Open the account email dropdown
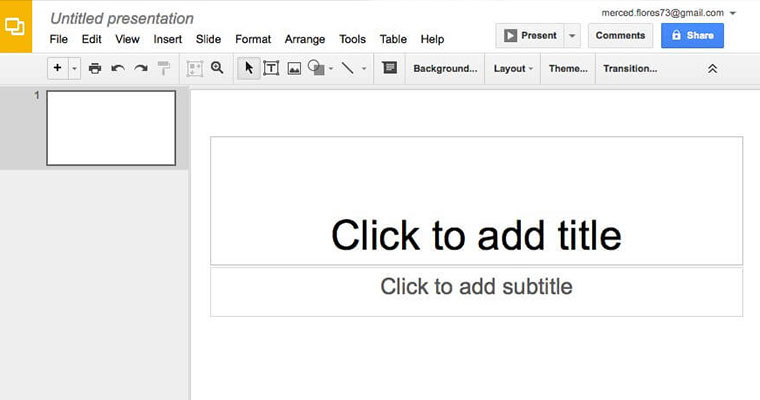 point(669,13)
